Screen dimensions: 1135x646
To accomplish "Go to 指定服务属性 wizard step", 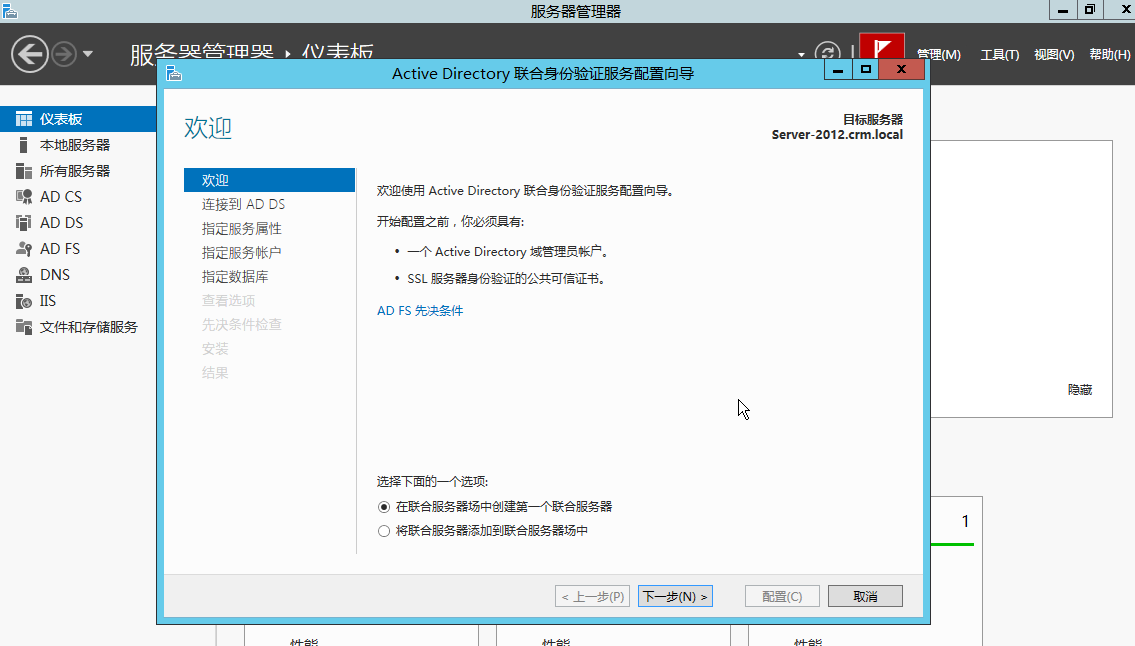I will (241, 229).
